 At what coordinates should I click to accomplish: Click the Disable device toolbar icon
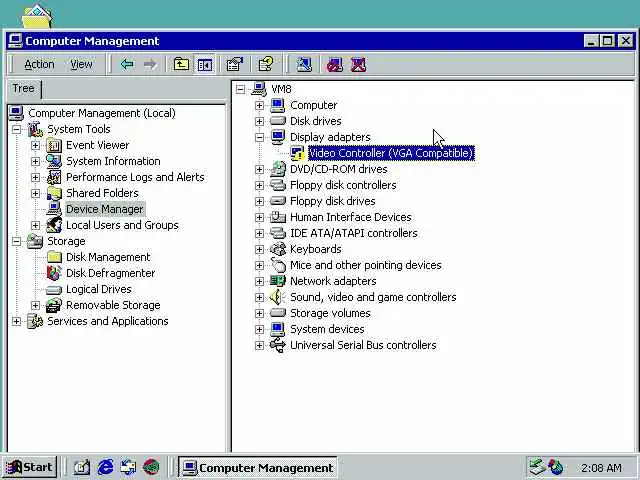click(x=335, y=64)
